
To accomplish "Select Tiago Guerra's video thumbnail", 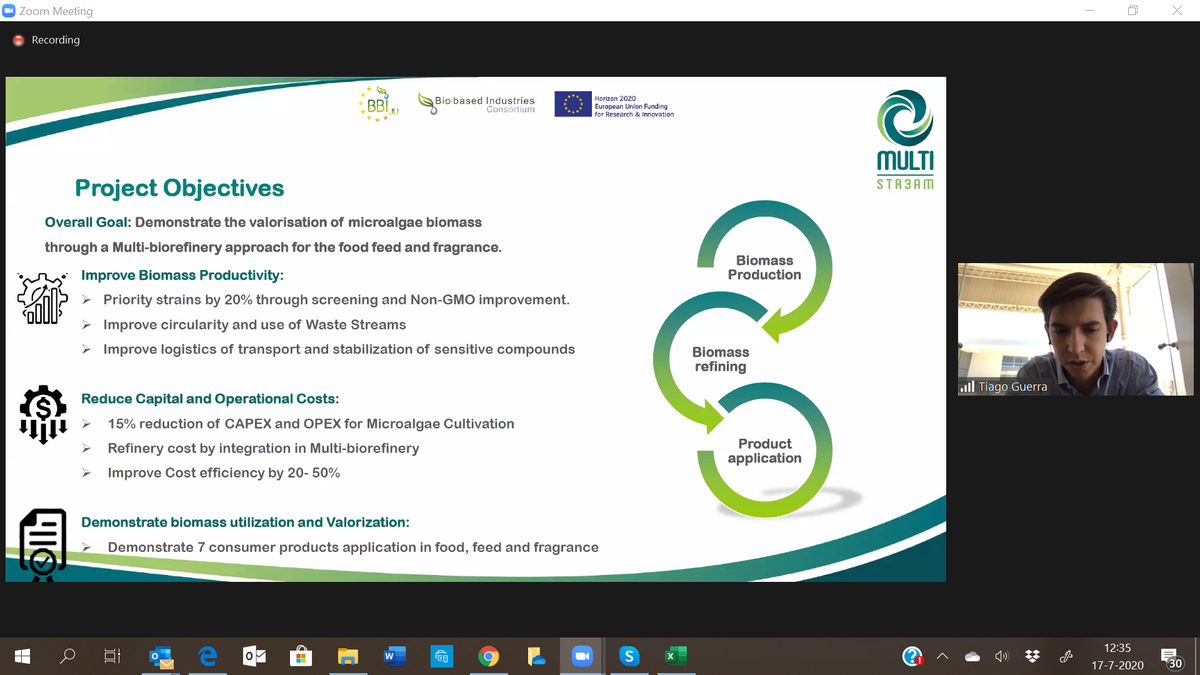I will click(x=1075, y=329).
